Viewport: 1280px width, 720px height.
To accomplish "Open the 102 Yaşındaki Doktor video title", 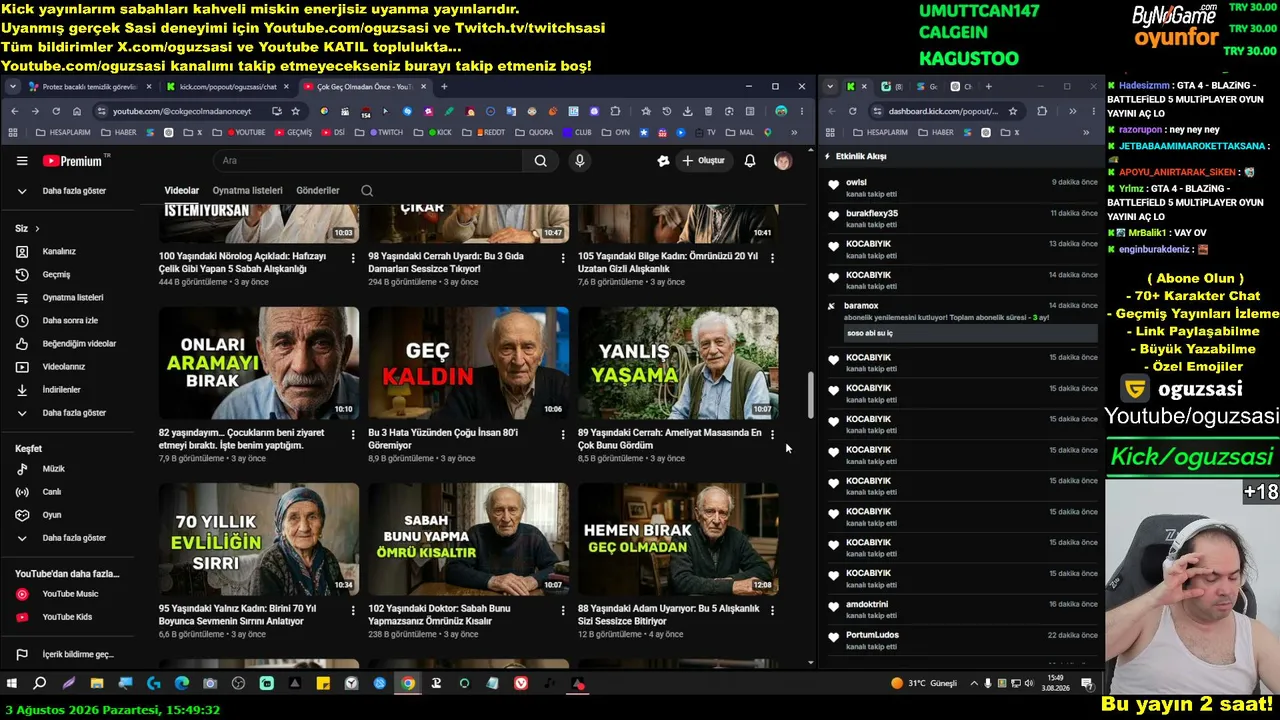I will pyautogui.click(x=439, y=615).
